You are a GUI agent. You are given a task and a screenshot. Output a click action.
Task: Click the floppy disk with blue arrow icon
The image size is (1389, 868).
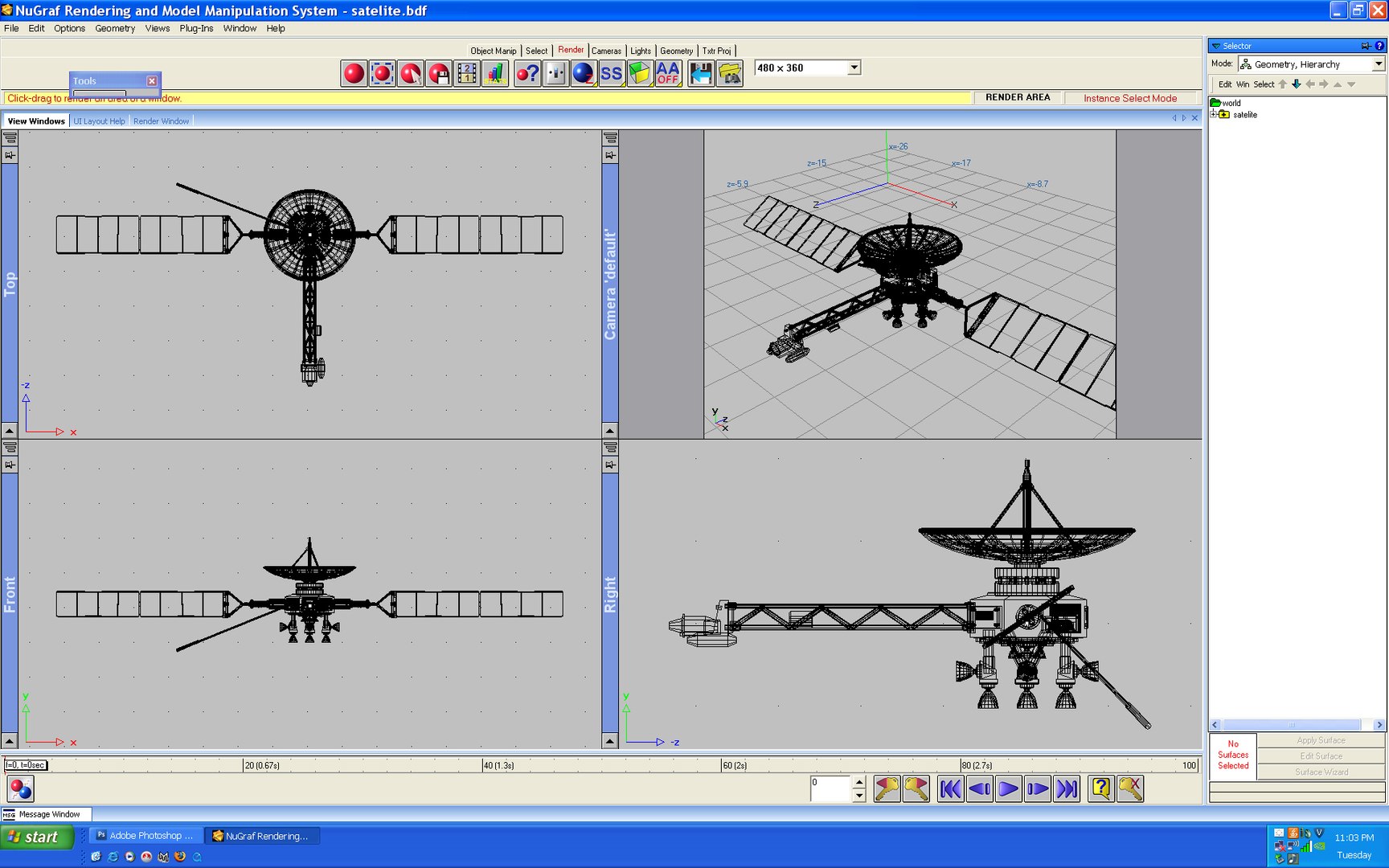[x=701, y=74]
